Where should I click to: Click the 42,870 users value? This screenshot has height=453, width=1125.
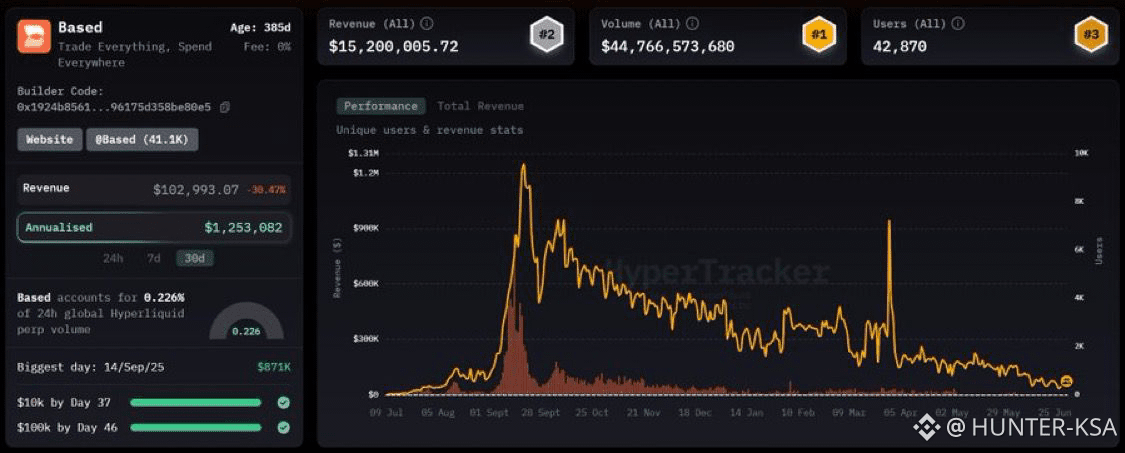(900, 47)
